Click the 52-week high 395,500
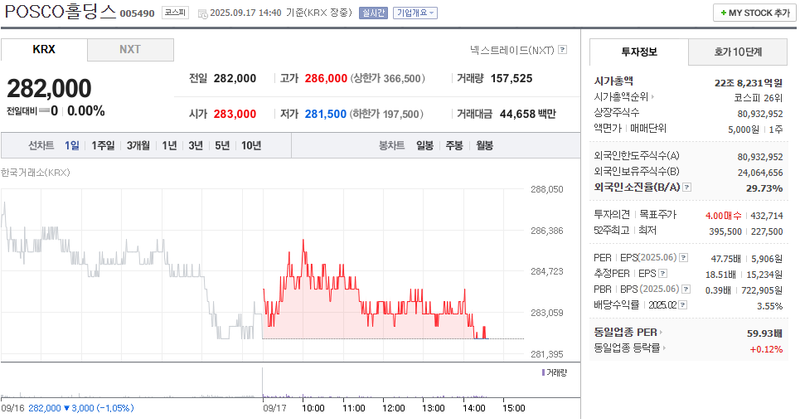This screenshot has height=419, width=800. [x=725, y=231]
